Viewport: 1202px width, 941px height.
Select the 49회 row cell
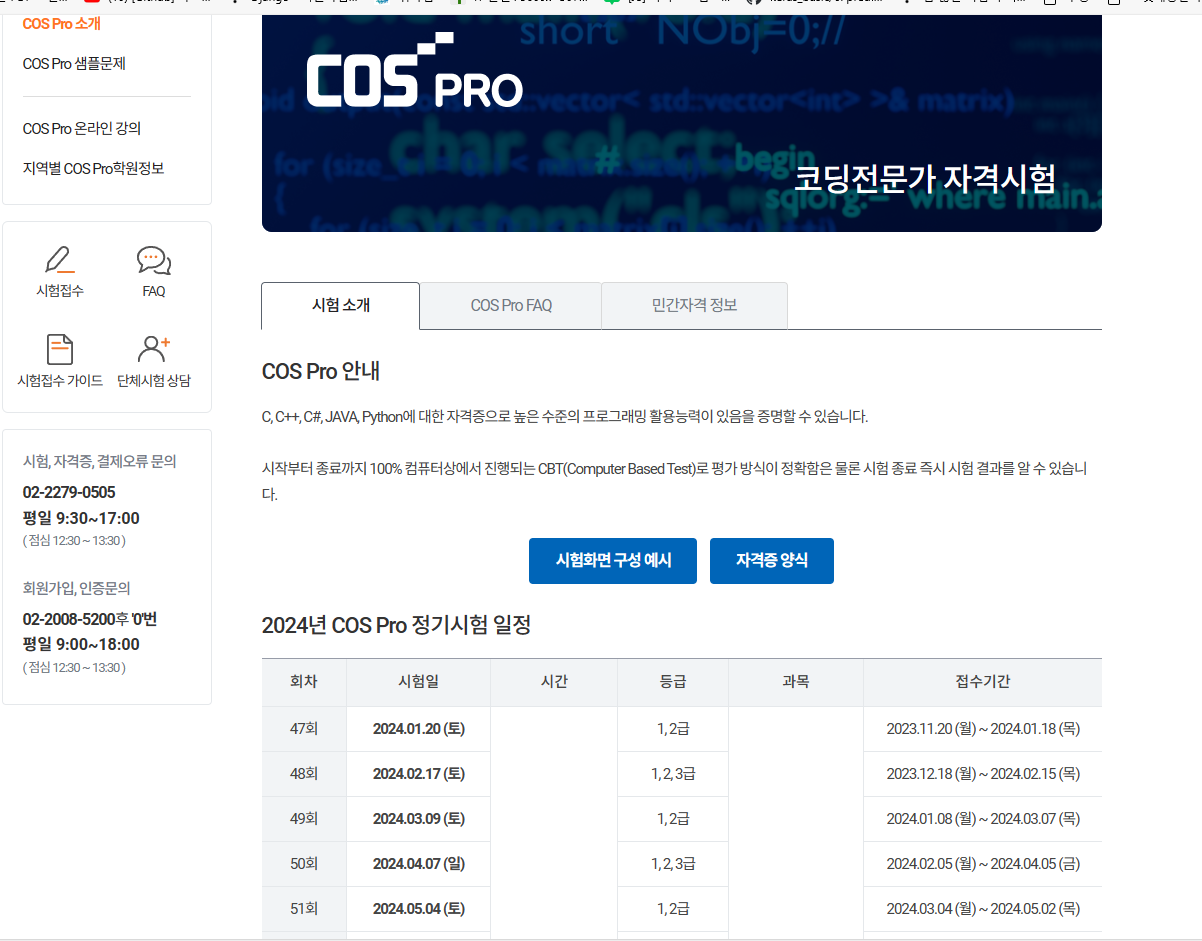[x=304, y=819]
